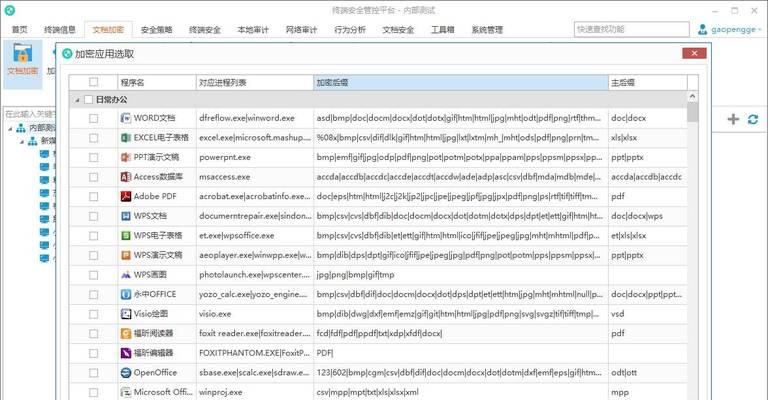768x400 pixels.
Task: Click the Microsoft Offi... project icon
Action: [126, 392]
